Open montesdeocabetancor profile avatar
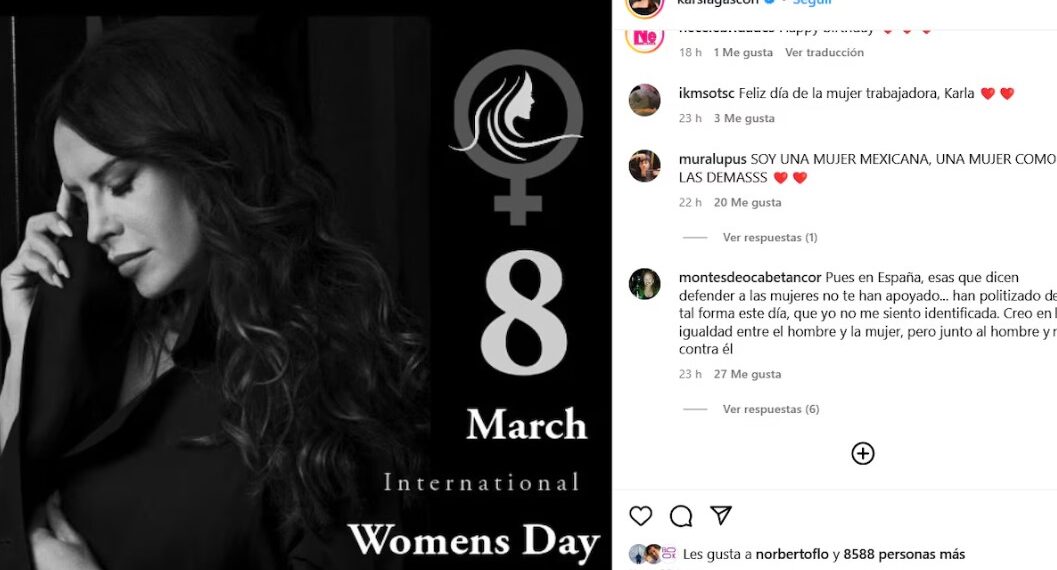This screenshot has height=570, width=1057. 644,284
